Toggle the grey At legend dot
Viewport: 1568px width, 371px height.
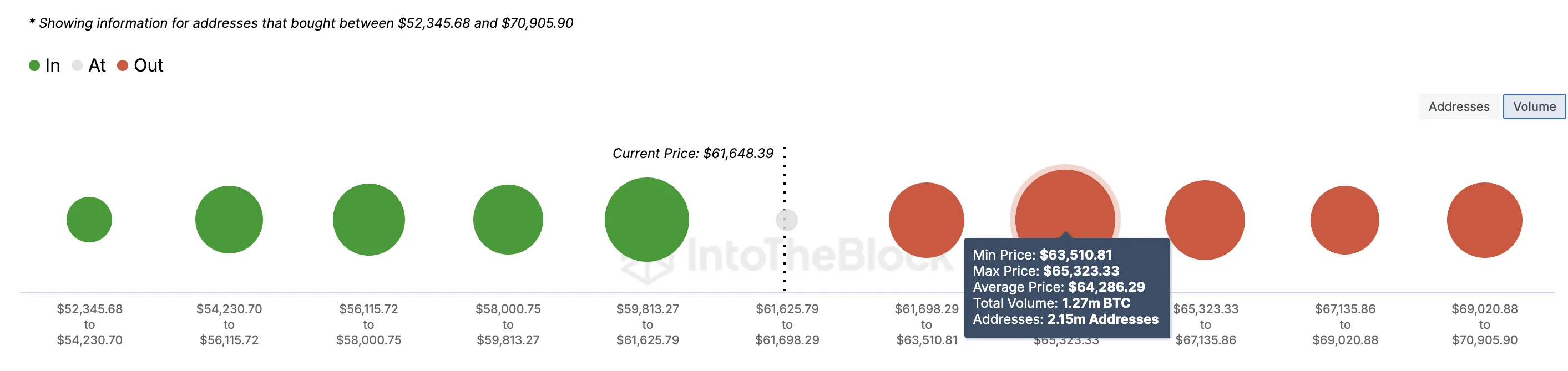pos(77,65)
